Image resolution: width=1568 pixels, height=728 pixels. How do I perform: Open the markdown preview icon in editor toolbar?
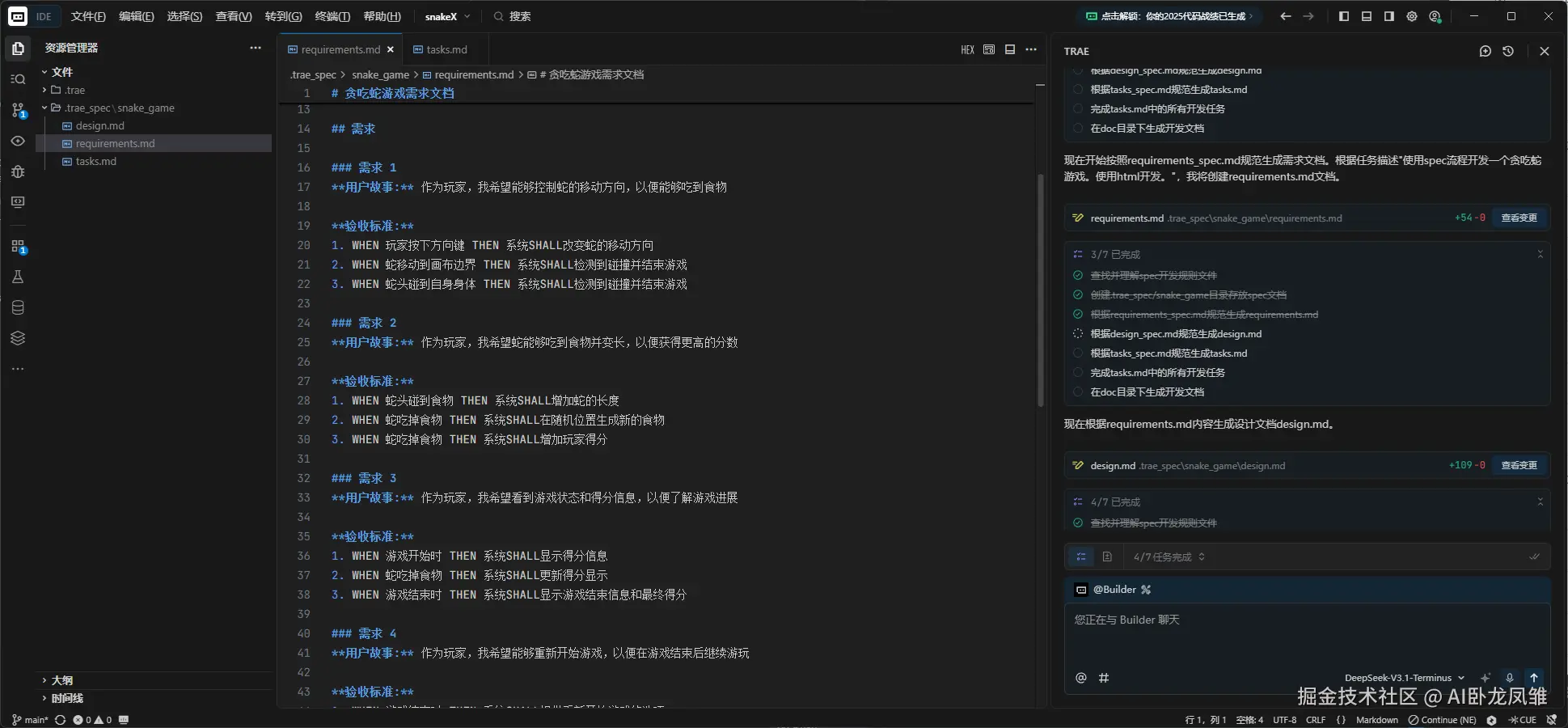pos(989,50)
